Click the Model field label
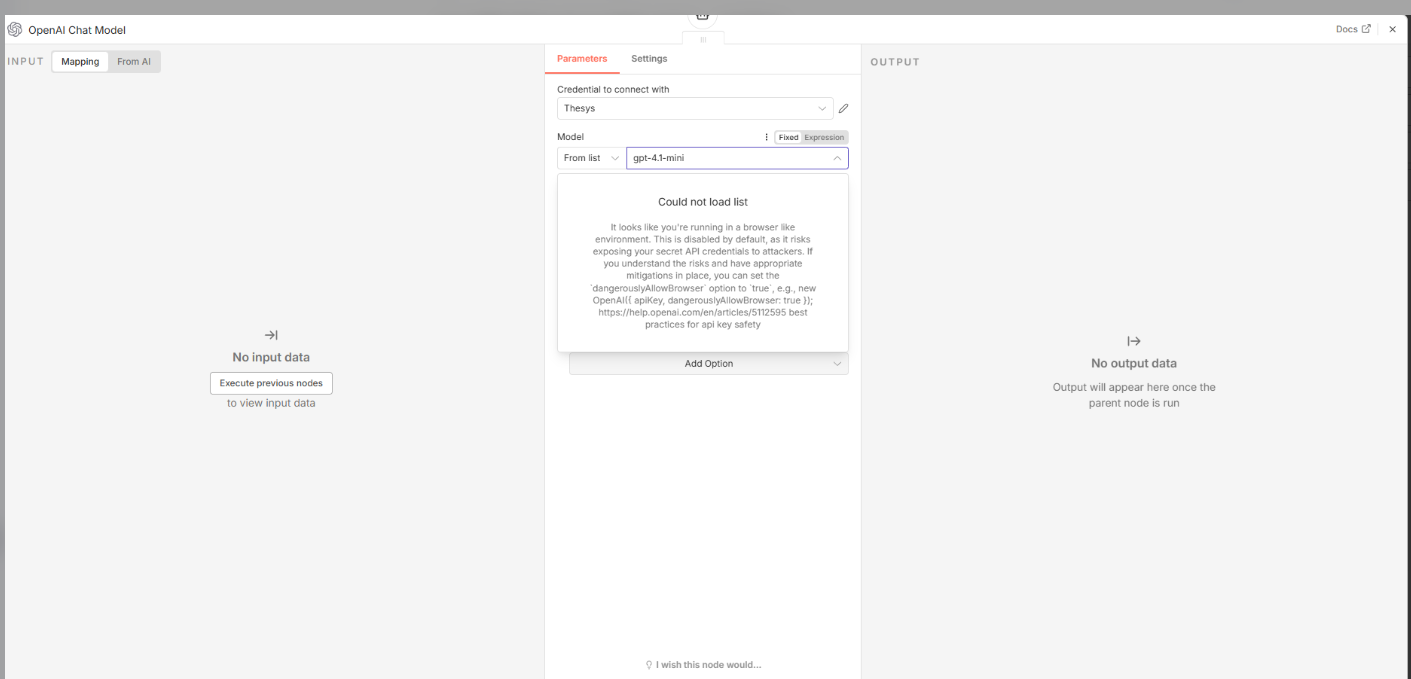 570,137
